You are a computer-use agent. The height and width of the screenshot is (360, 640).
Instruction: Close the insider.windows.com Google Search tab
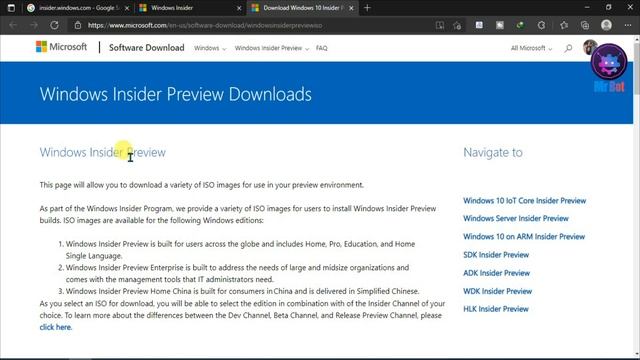click(127, 8)
